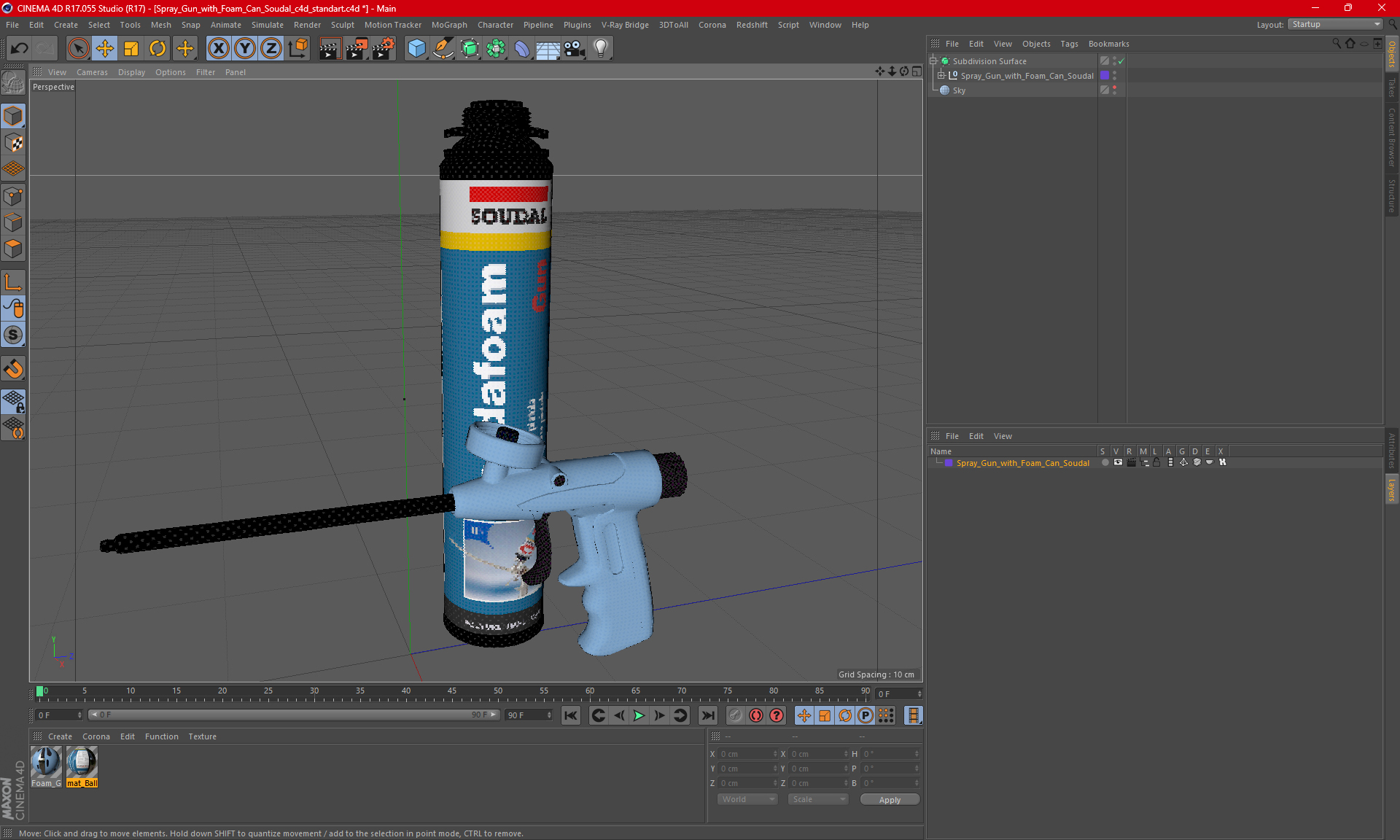
Task: Toggle the magnet soft selection icon
Action: 13,369
